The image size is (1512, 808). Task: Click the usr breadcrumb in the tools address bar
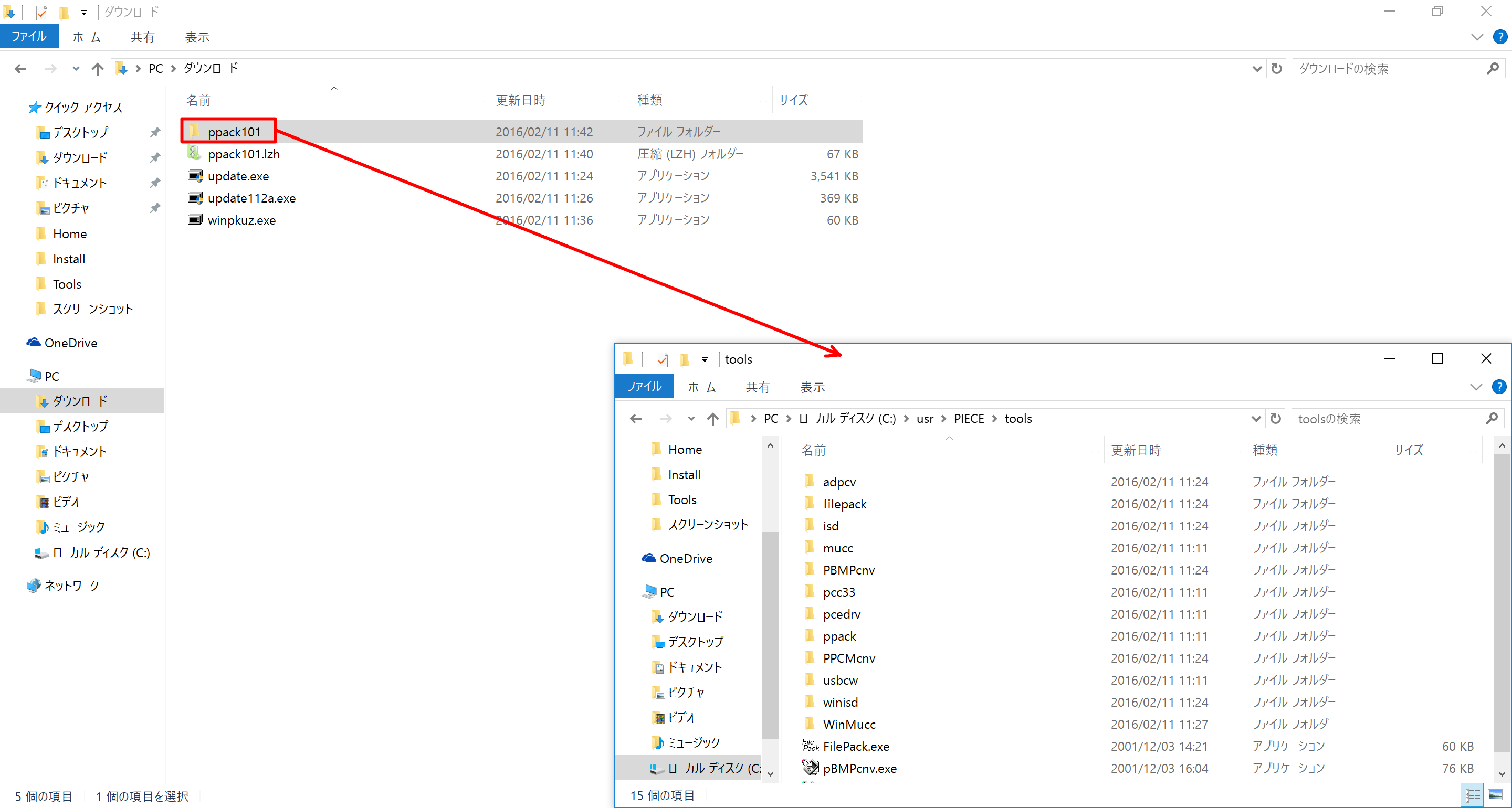(x=925, y=418)
